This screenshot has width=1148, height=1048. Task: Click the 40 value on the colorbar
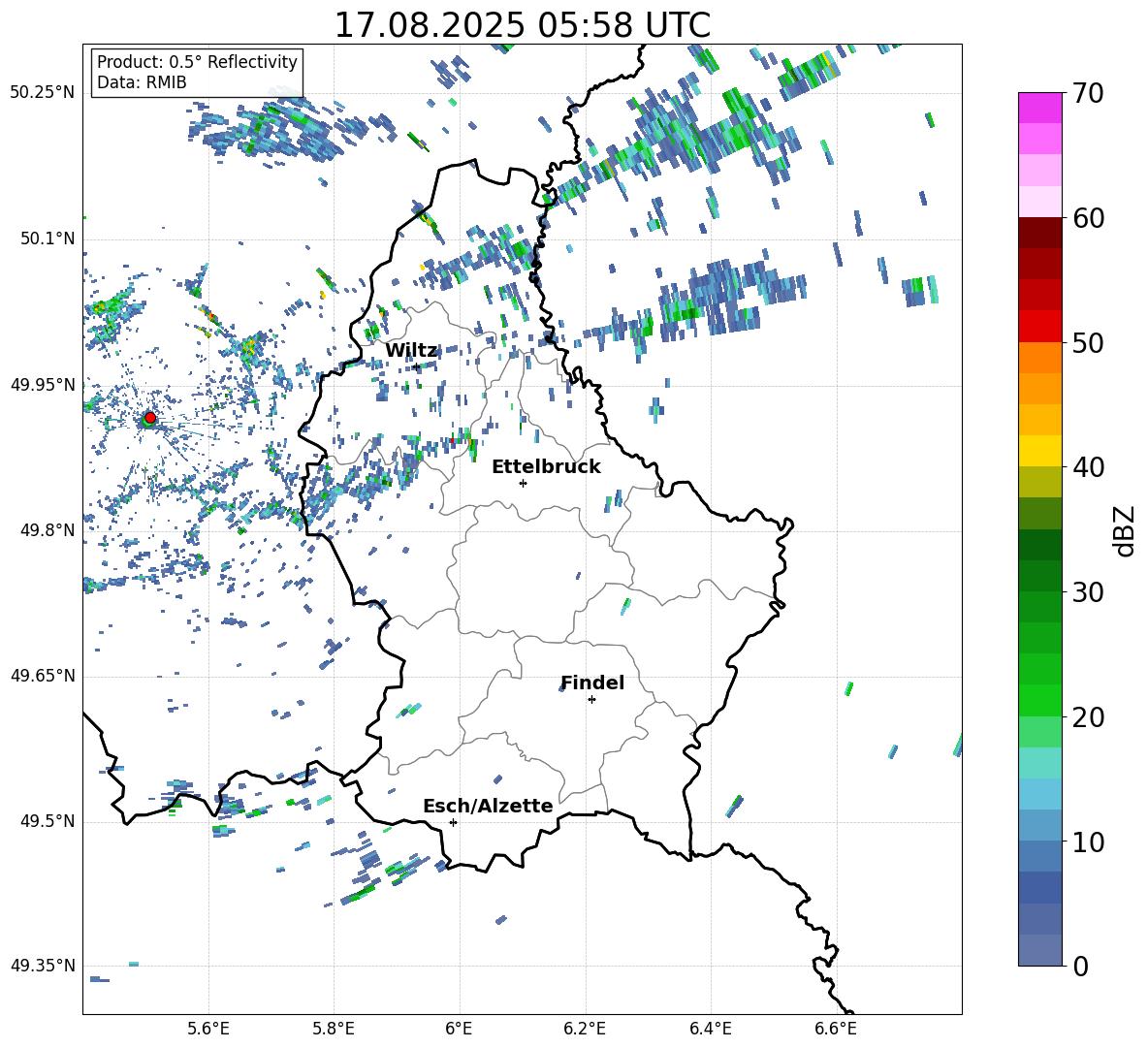(1088, 467)
